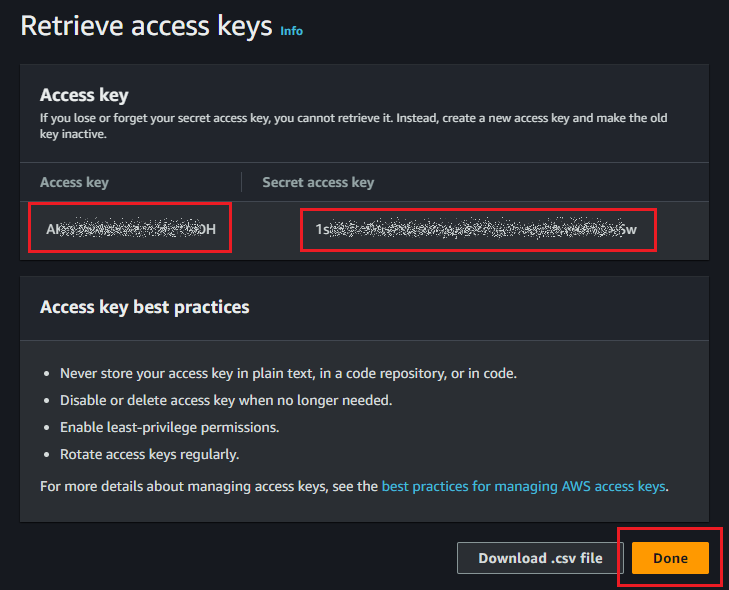The image size is (729, 590).
Task: Click the Access key column header
Action: [x=74, y=182]
